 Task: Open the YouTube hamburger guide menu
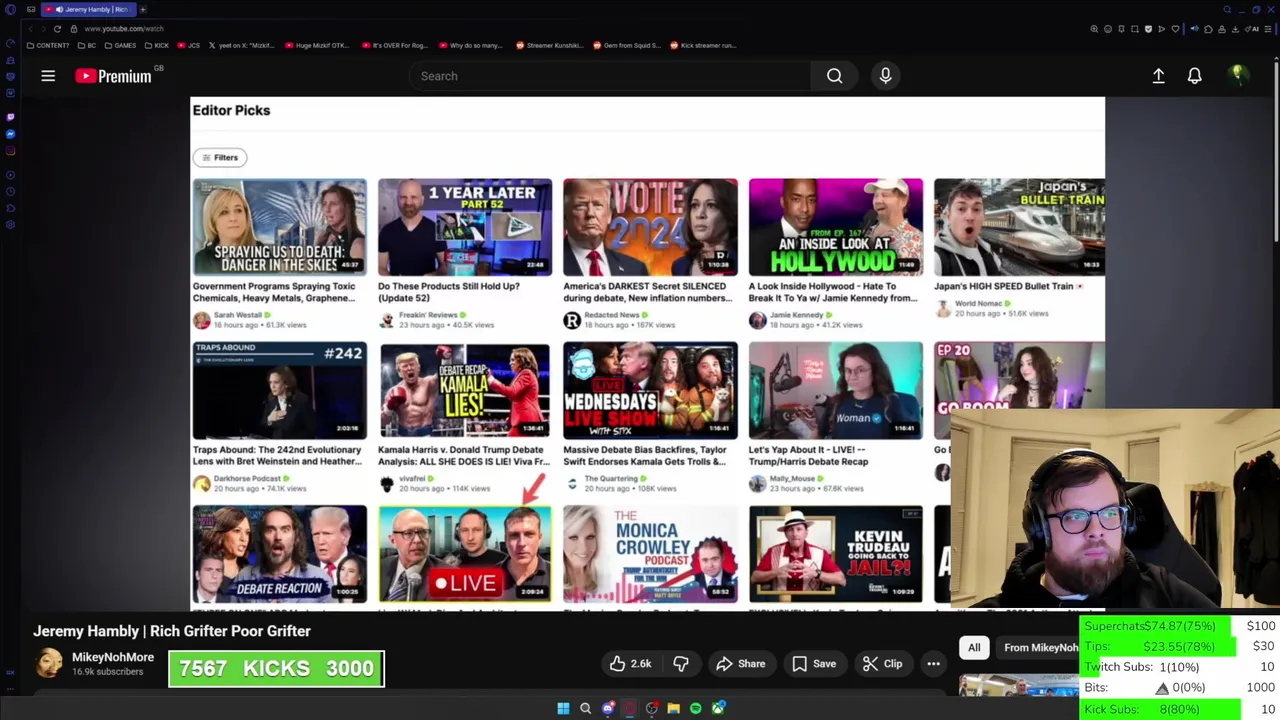48,76
